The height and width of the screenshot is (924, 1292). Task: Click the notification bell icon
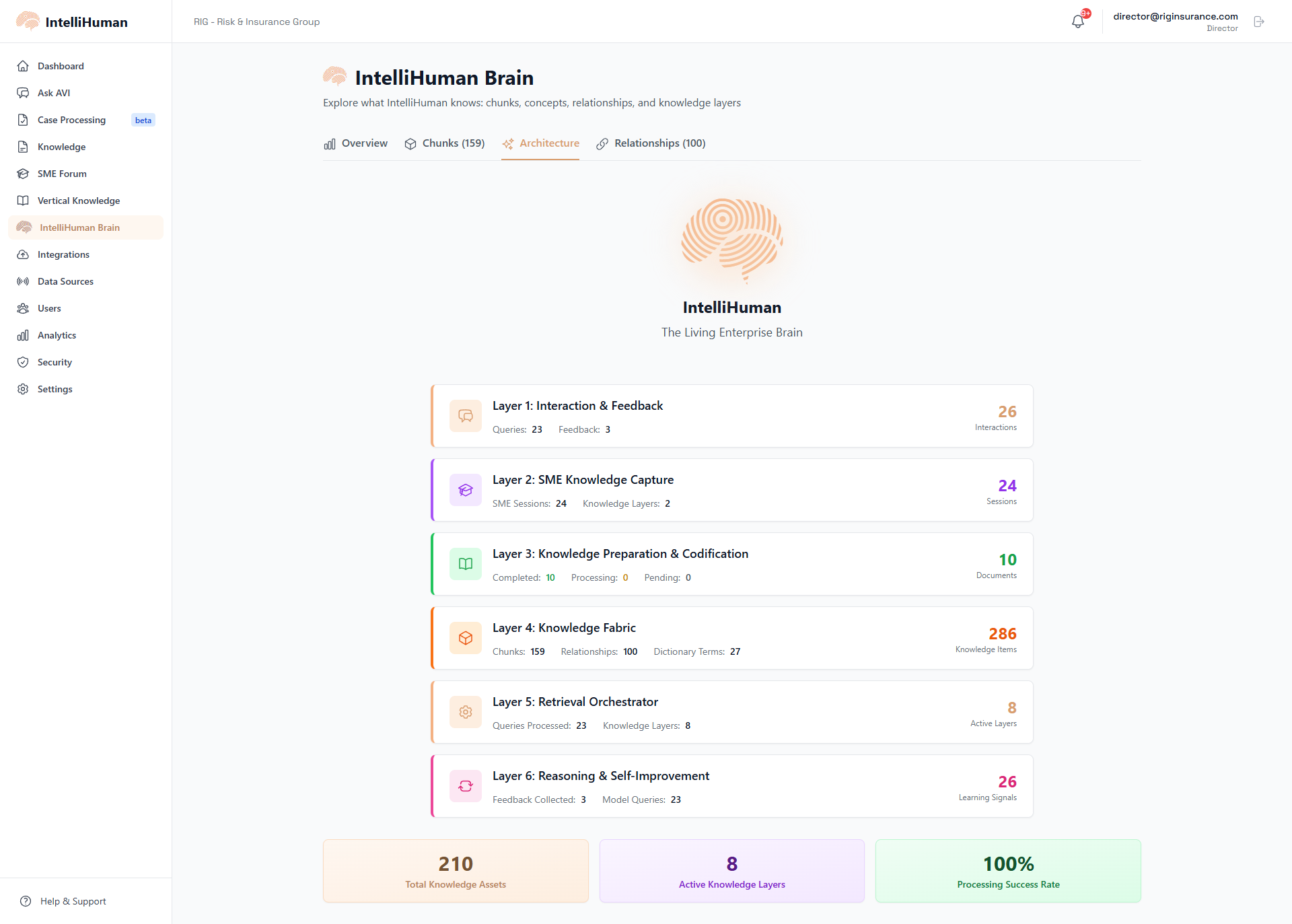point(1077,22)
